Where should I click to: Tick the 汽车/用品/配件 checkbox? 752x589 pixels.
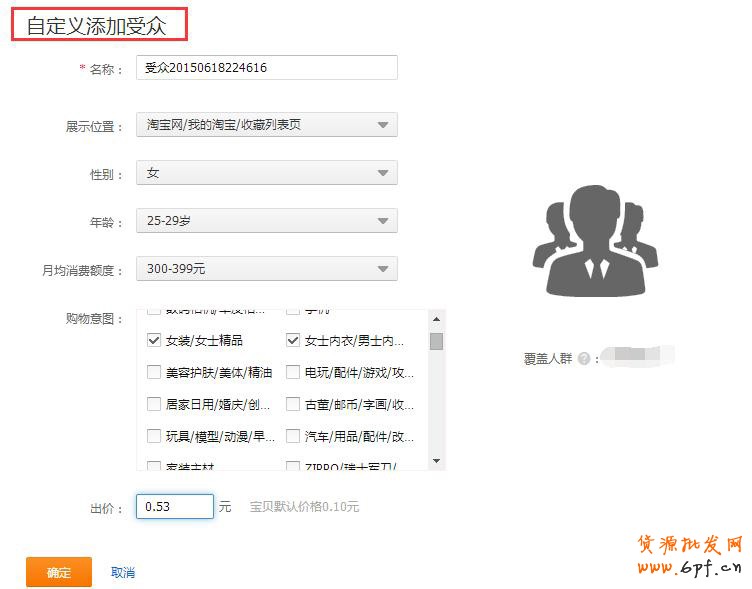point(293,436)
